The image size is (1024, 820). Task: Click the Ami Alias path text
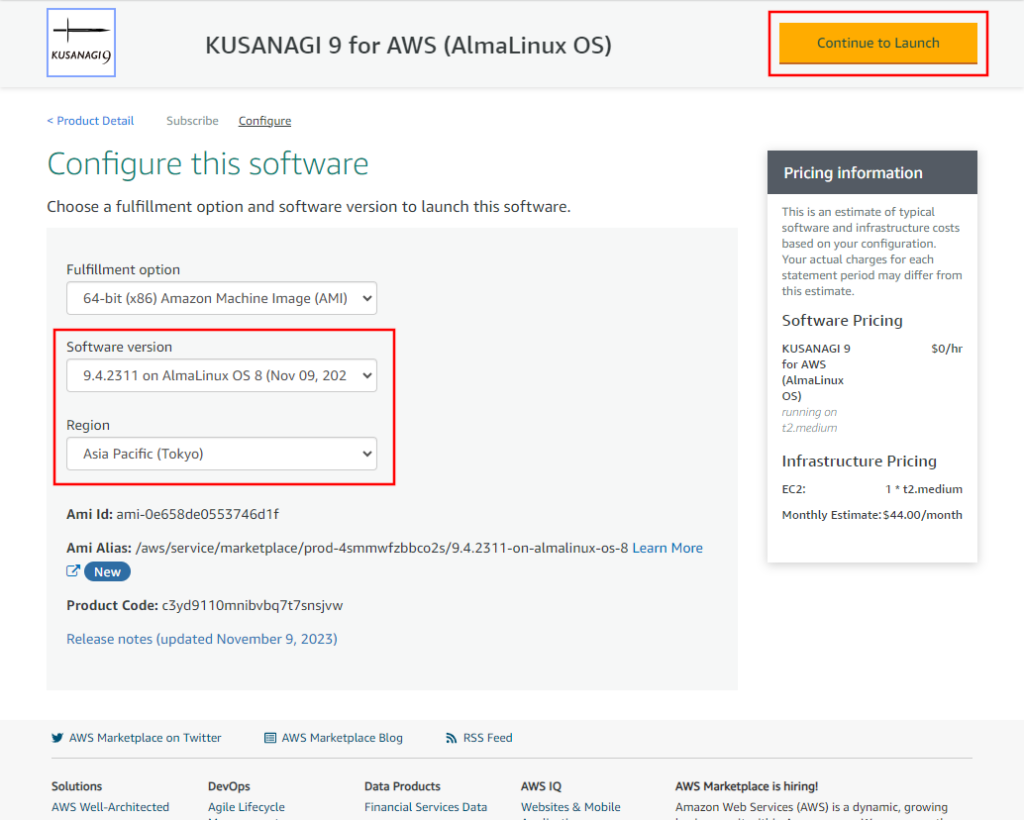tap(382, 548)
